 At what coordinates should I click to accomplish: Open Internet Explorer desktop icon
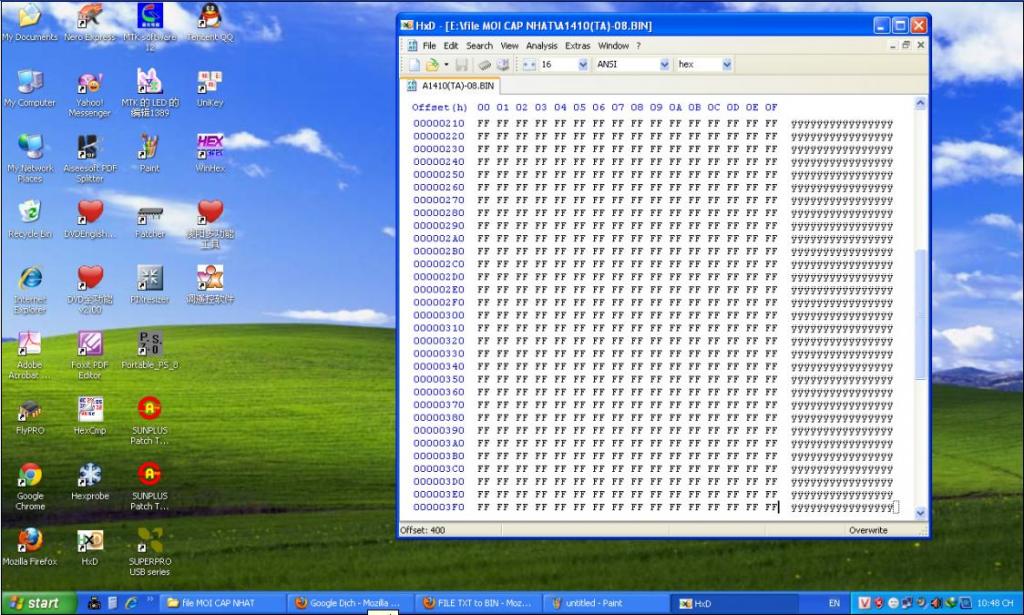29,289
